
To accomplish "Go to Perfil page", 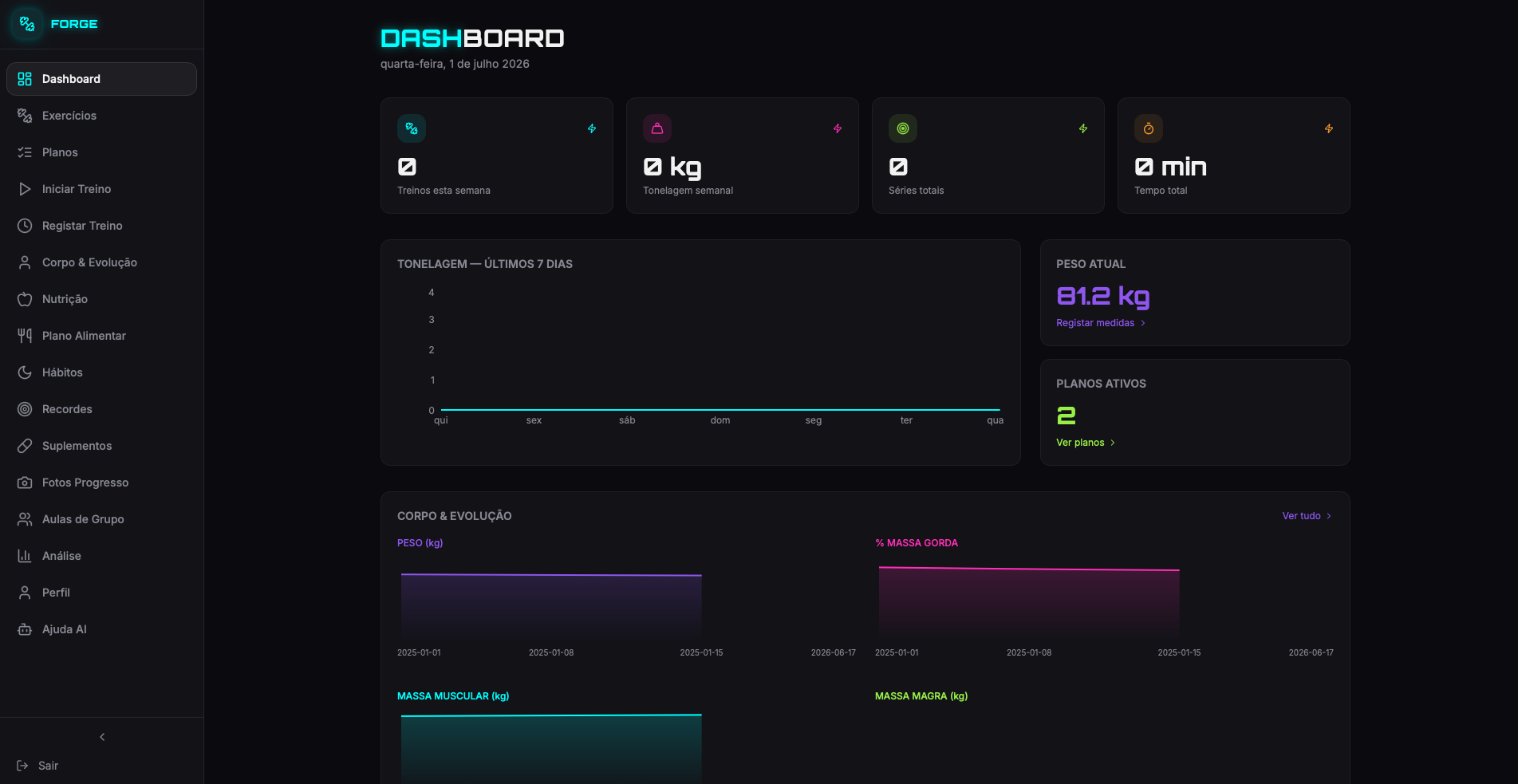I will pyautogui.click(x=101, y=593).
